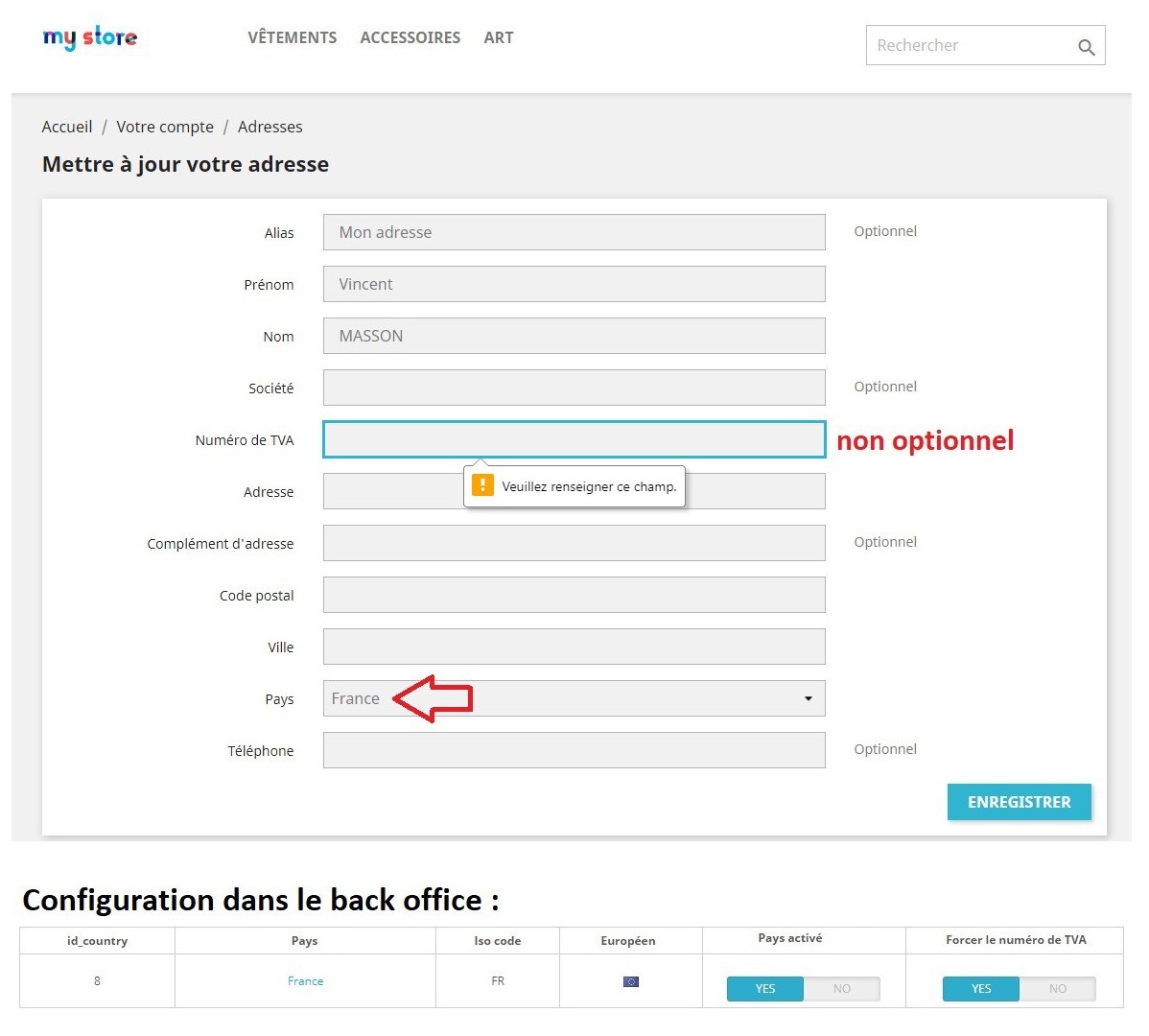Click the Code postal input field
1149x1036 pixels.
pyautogui.click(x=574, y=595)
